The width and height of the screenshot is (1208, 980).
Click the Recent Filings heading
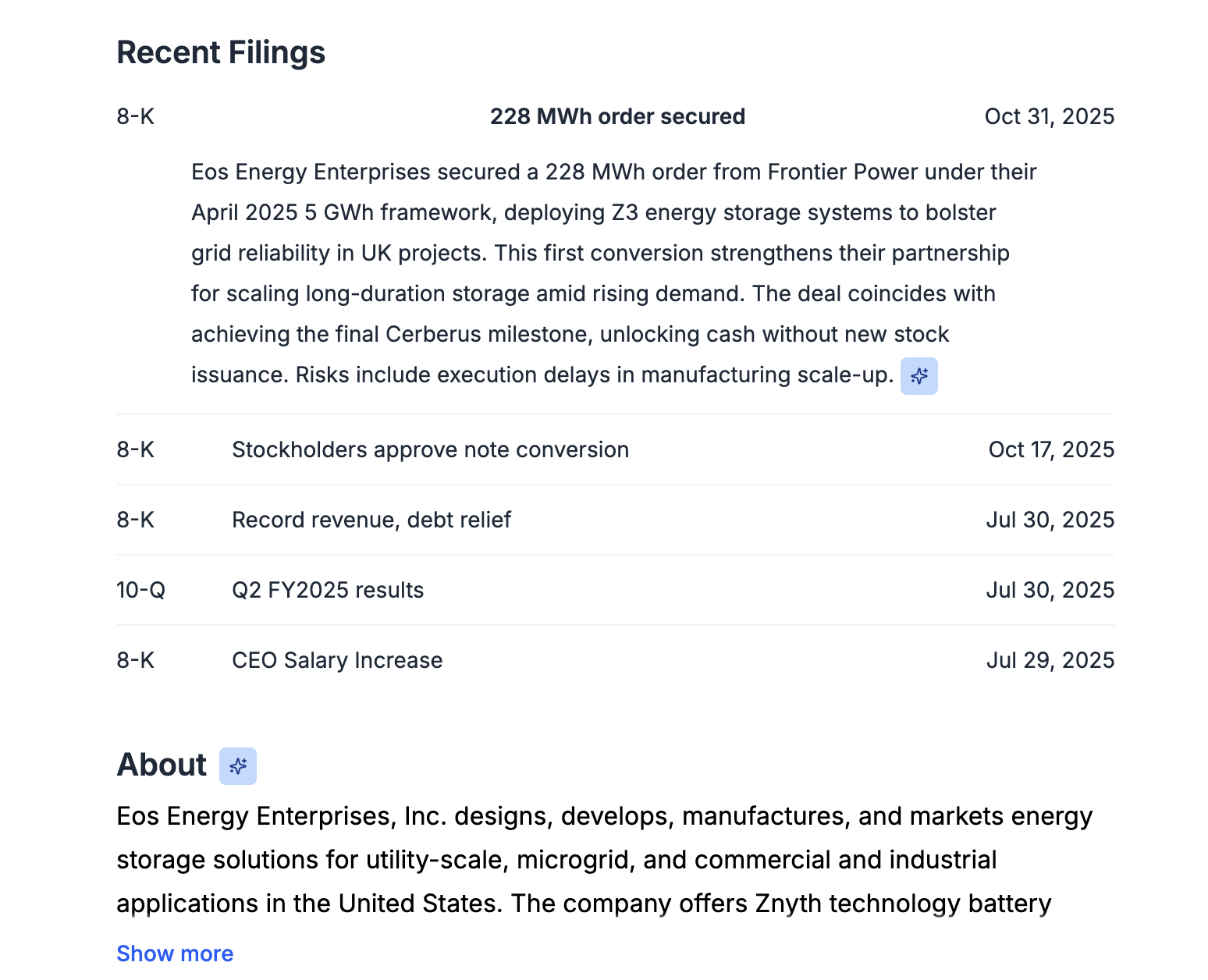tap(221, 53)
